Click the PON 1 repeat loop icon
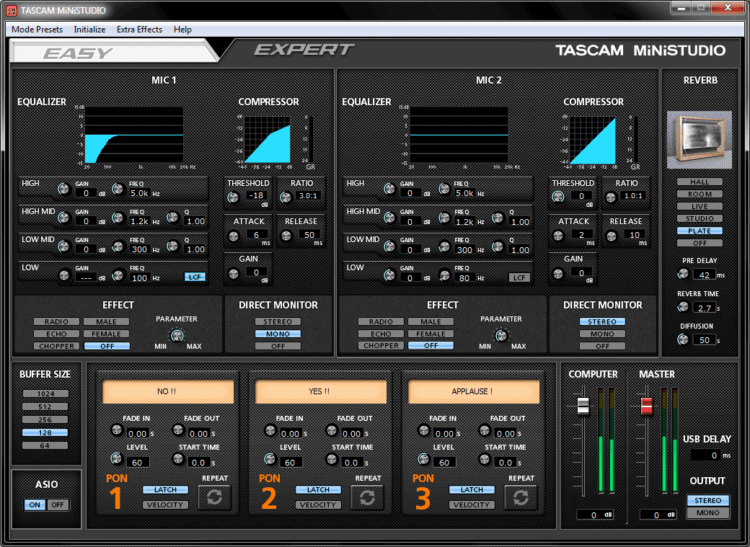Image resolution: width=750 pixels, height=547 pixels. click(214, 497)
